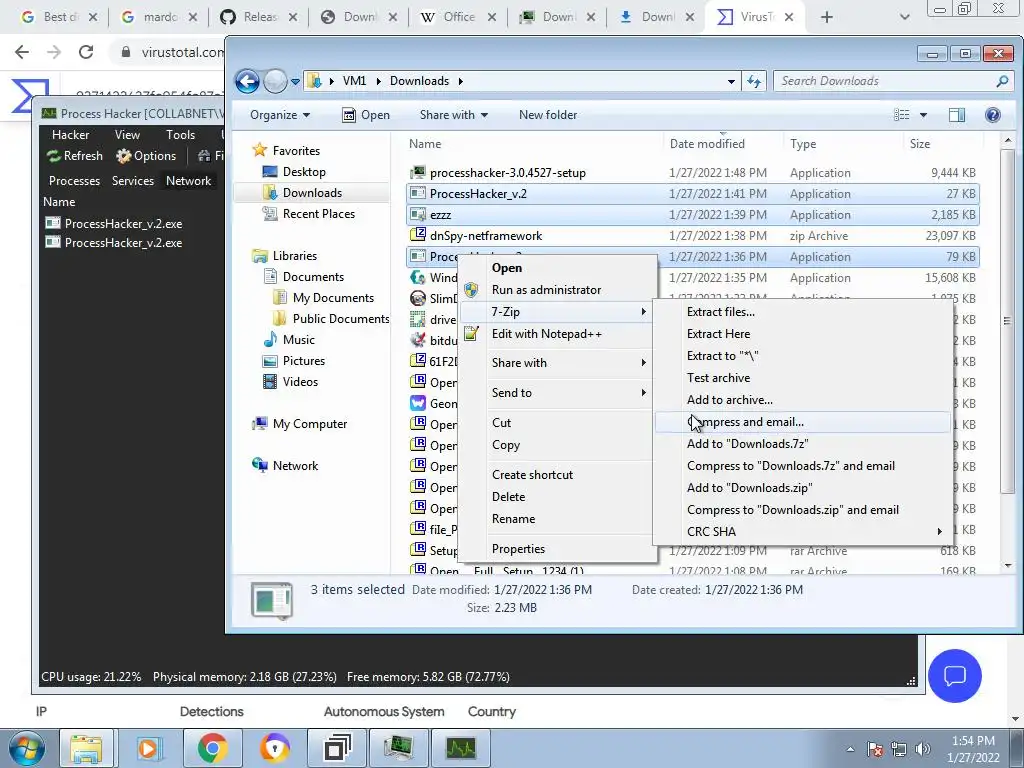Click the Open toolbar button in Explorer
Screen dimensions: 1024x768
(366, 115)
